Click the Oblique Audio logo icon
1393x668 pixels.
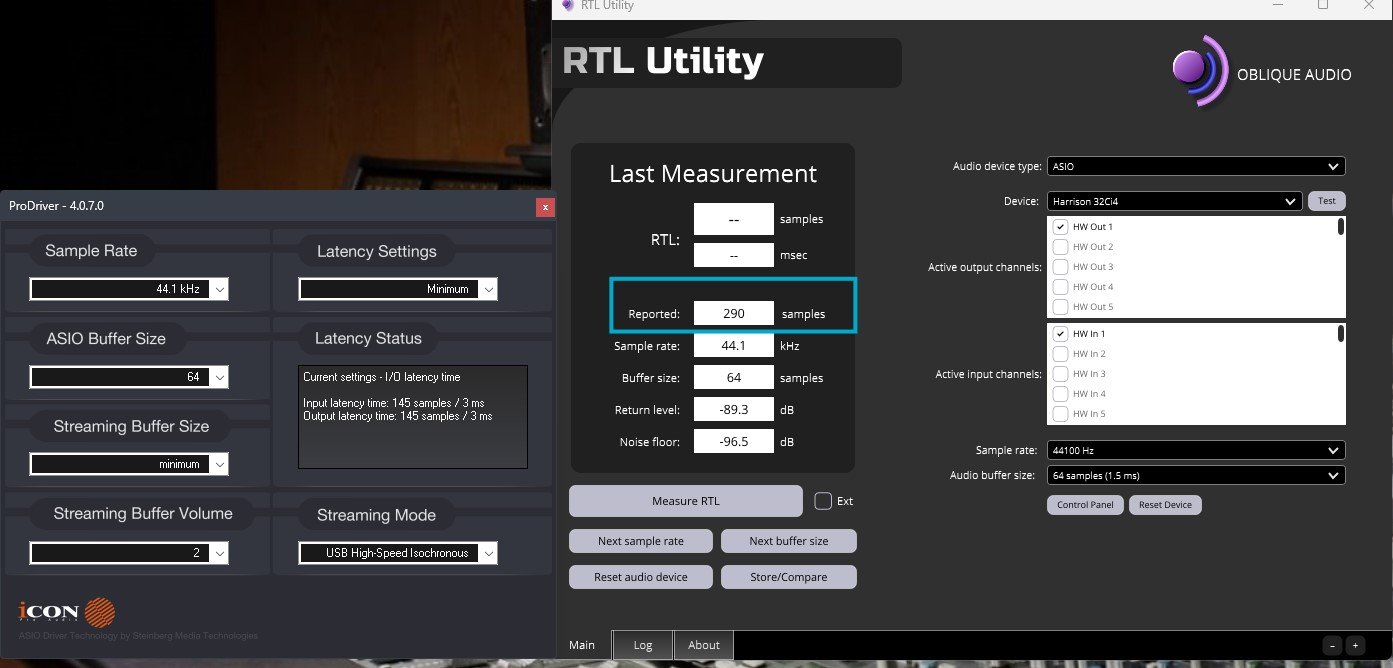pyautogui.click(x=1200, y=72)
